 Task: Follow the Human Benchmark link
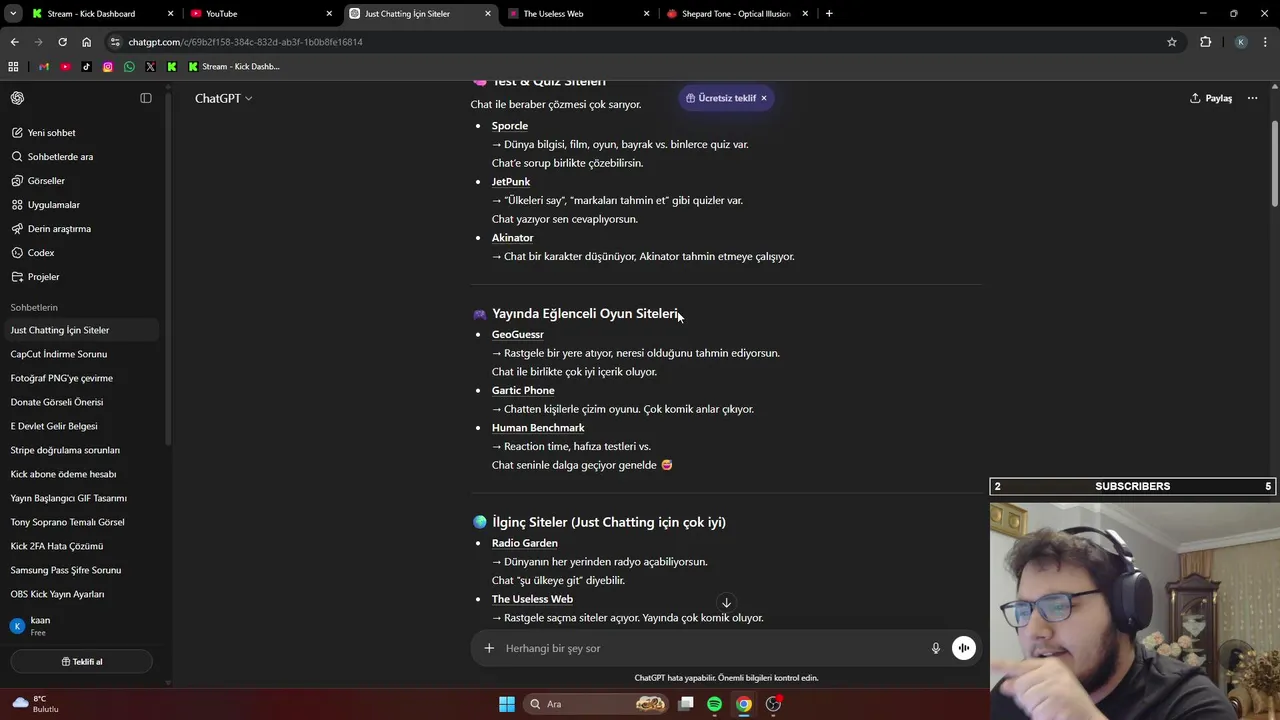(x=538, y=428)
